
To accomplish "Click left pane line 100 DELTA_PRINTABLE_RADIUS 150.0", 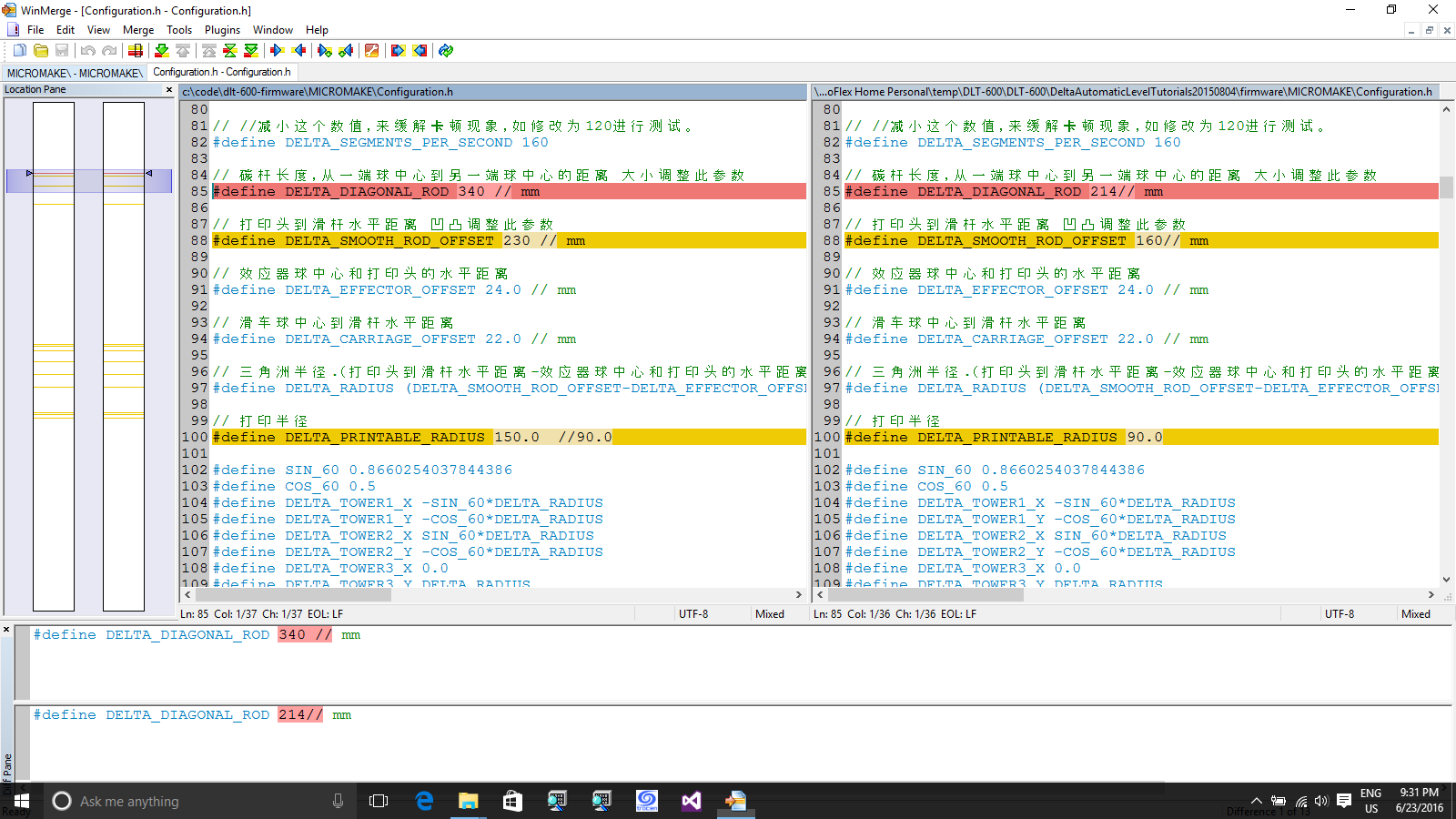I will (x=509, y=437).
